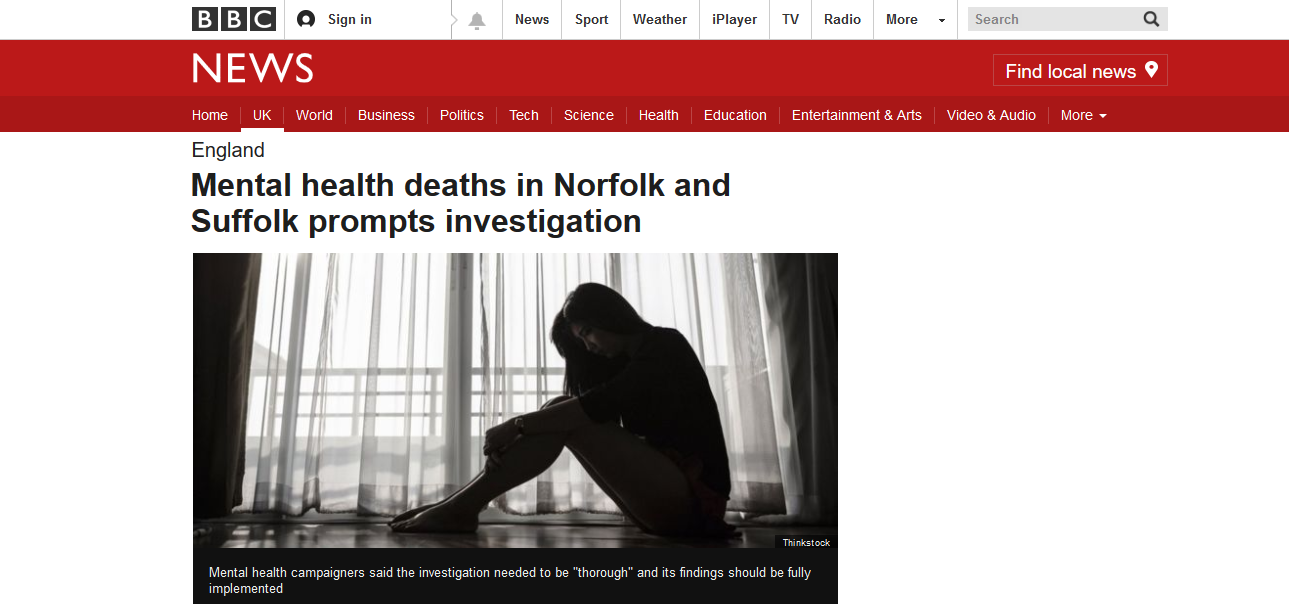
Task: Click inside the Search input field
Action: pos(1053,19)
